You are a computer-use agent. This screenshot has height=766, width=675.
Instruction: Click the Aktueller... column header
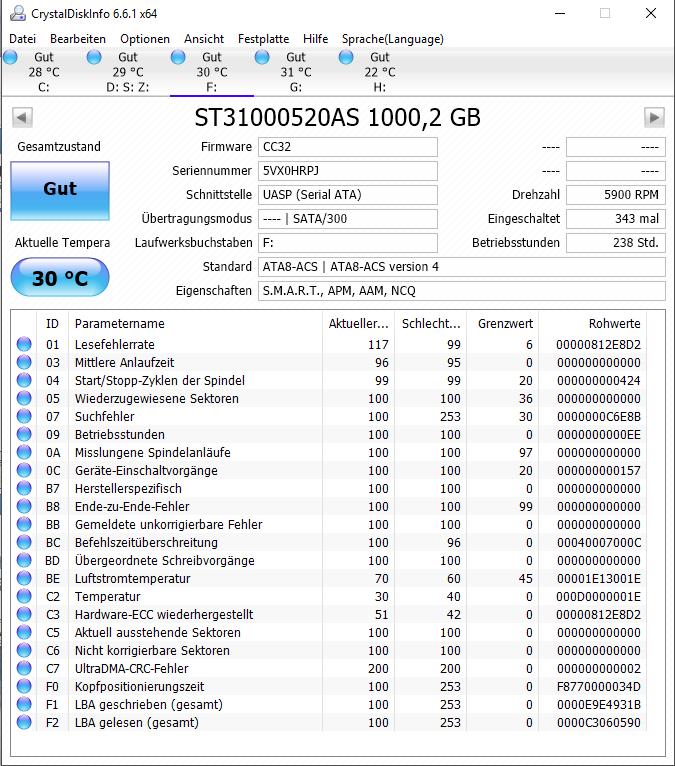[x=359, y=323]
